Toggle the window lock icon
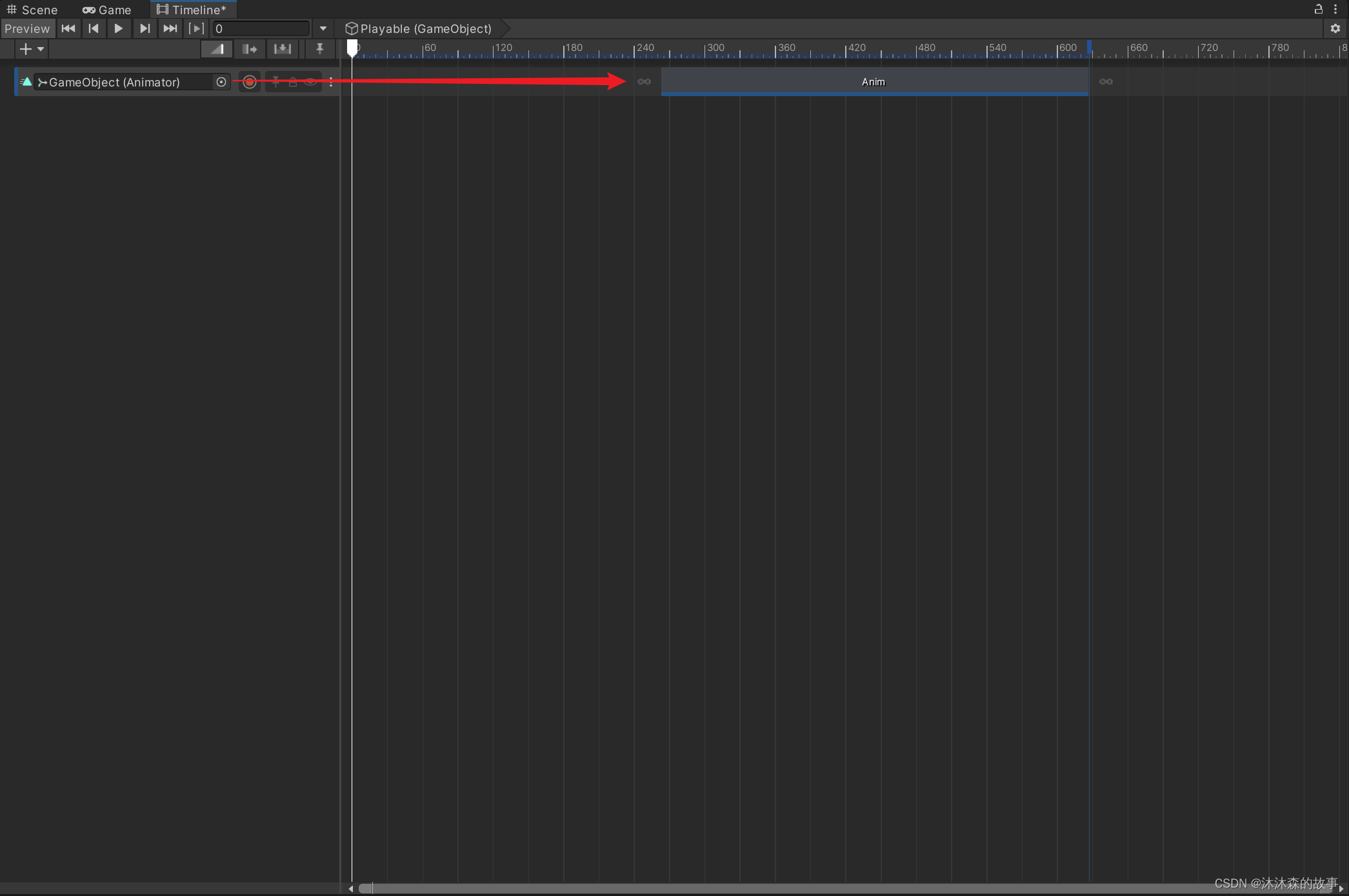 pos(1318,9)
